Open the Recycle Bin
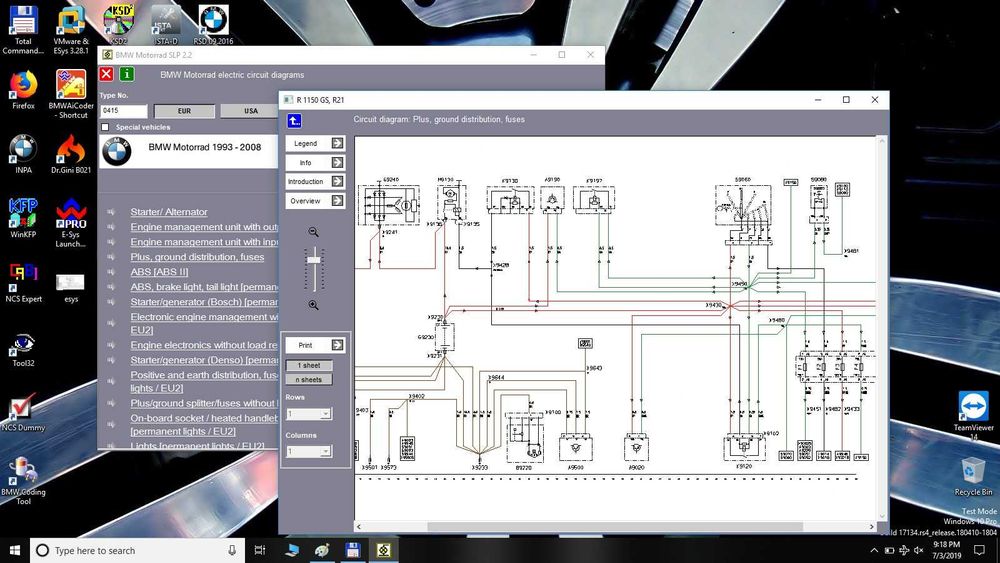The width and height of the screenshot is (1000, 563). tap(973, 477)
